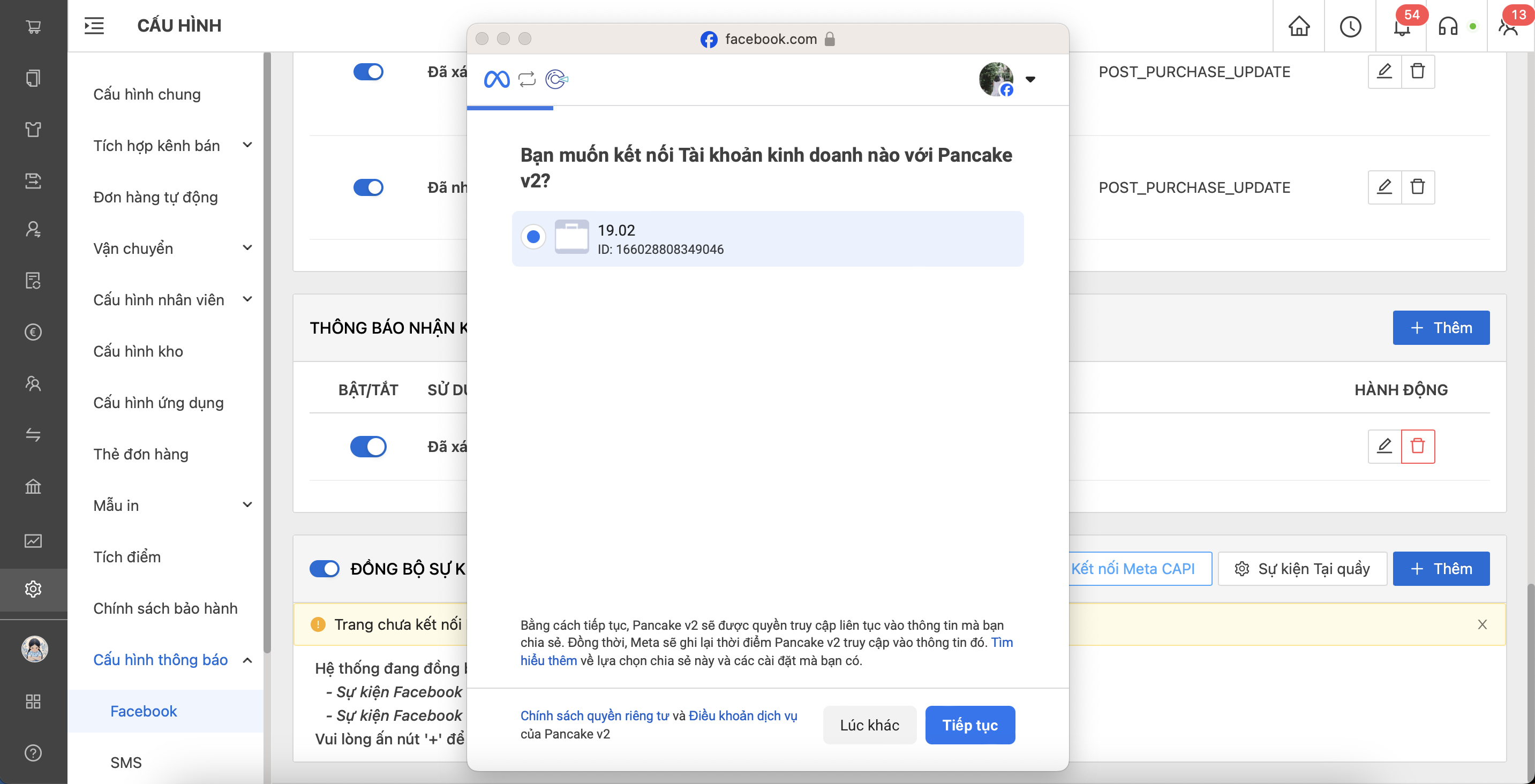The height and width of the screenshot is (784, 1535).
Task: Select business account 19.02 radio button
Action: pos(533,237)
